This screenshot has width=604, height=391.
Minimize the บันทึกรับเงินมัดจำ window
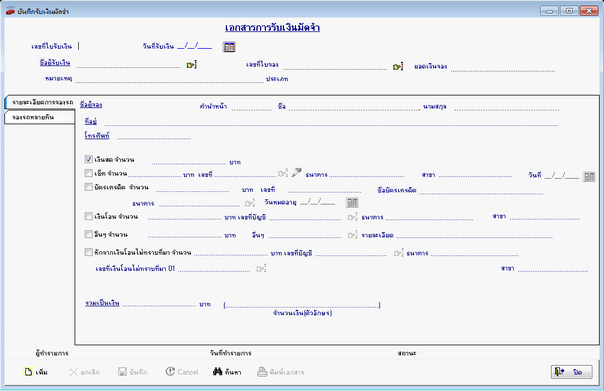click(549, 11)
